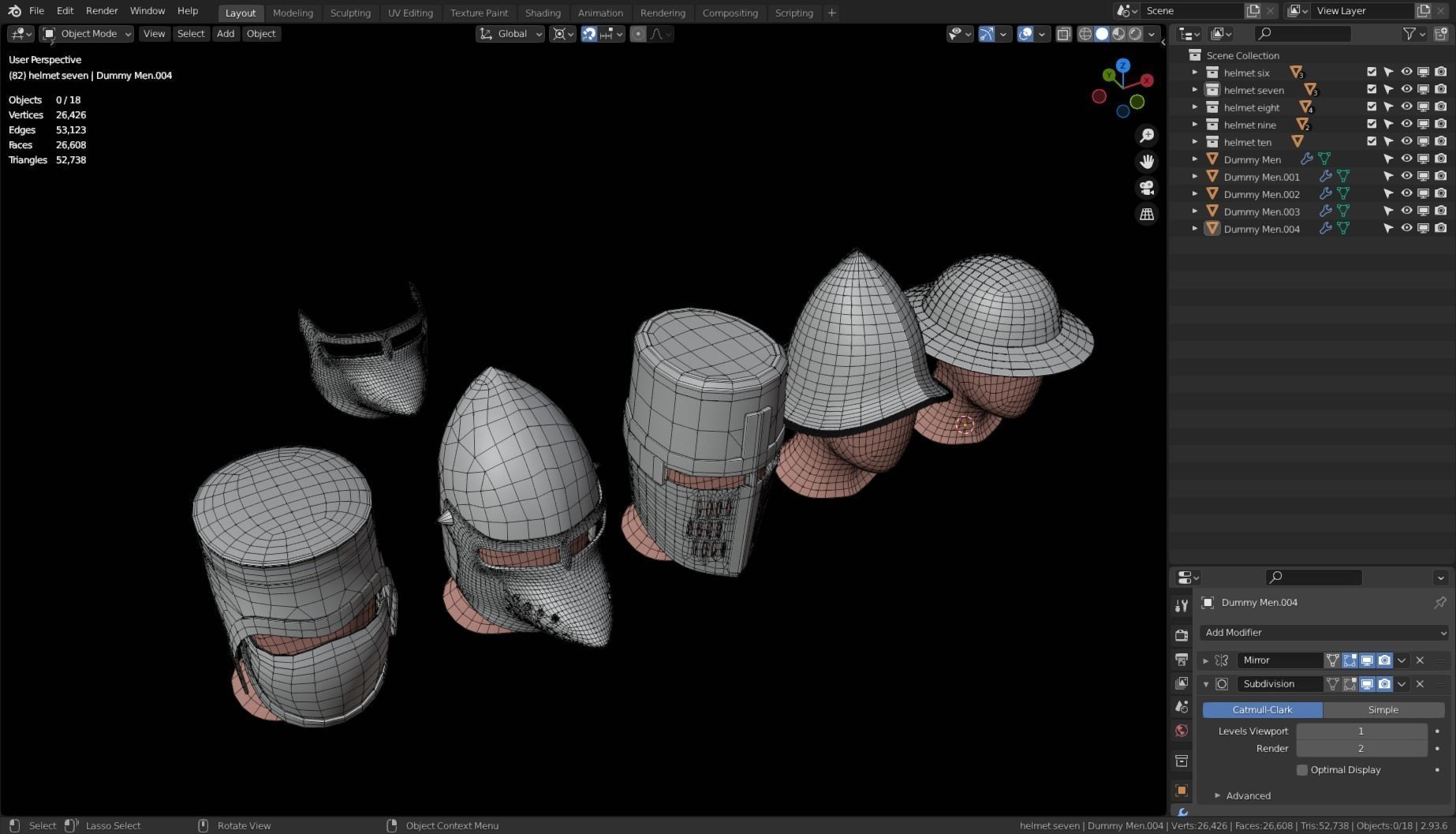Open View Layer properties tab icon
Image resolution: width=1456 pixels, height=834 pixels.
[x=1182, y=683]
